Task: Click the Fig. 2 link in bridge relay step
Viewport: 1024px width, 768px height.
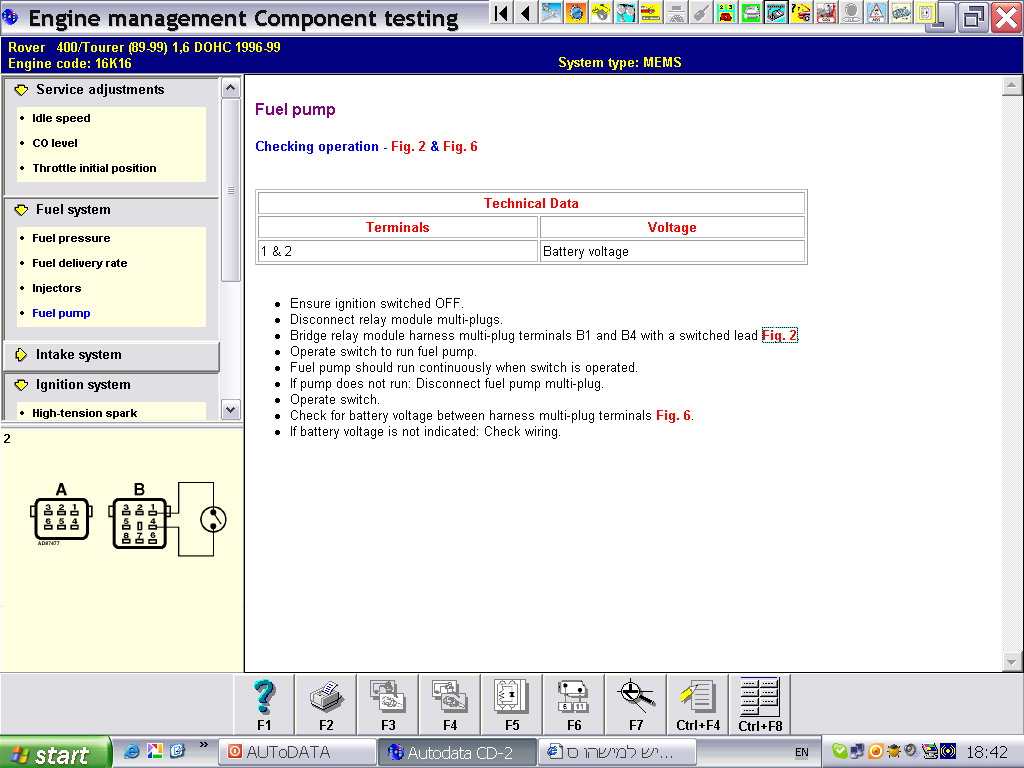Action: coord(779,336)
